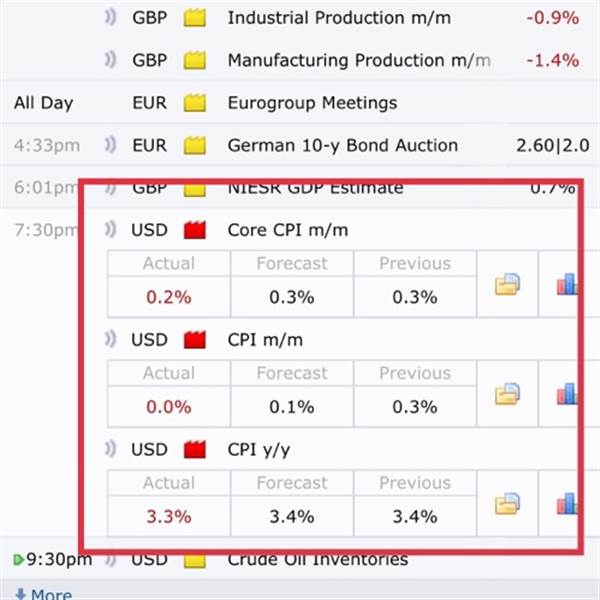The image size is (600, 600).
Task: Open chart icon for CPI y/y row
Action: point(568,503)
